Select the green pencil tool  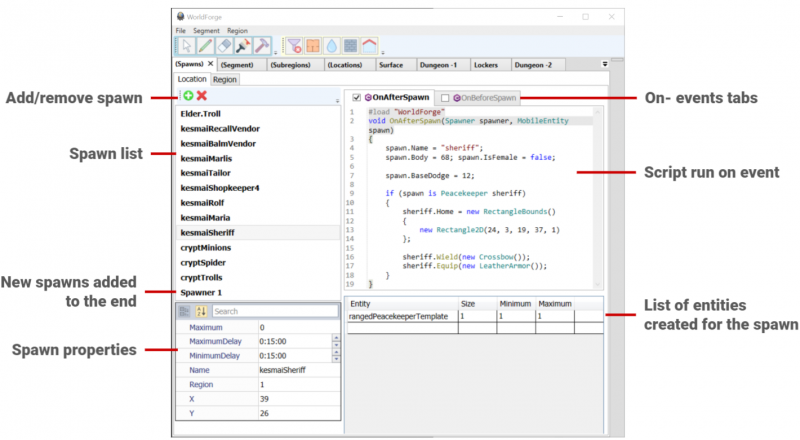pos(204,45)
